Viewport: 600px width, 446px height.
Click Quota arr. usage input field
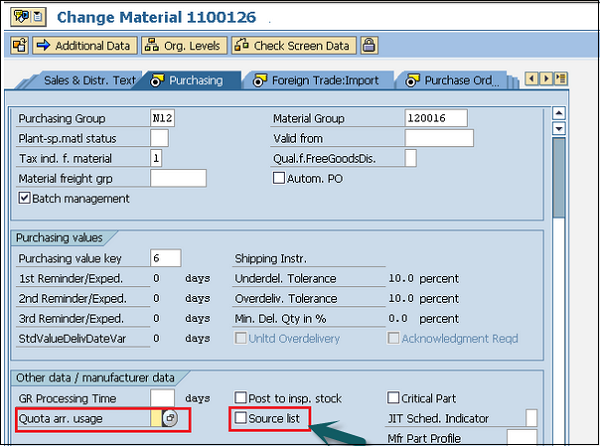156,418
